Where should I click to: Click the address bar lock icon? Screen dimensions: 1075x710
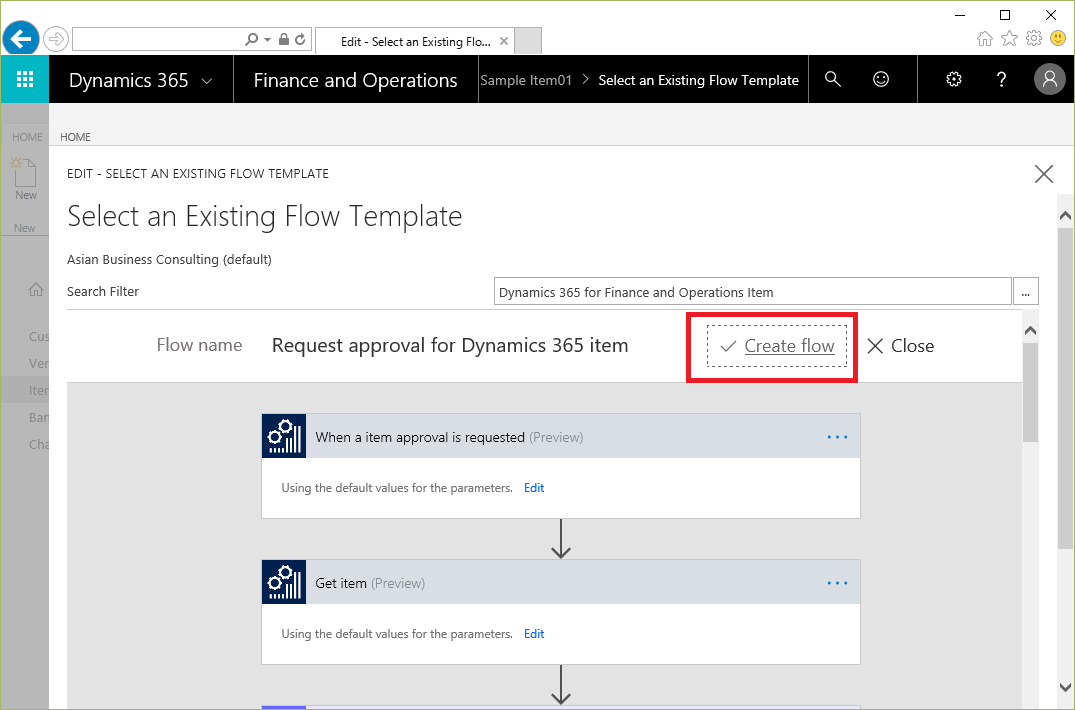[284, 39]
